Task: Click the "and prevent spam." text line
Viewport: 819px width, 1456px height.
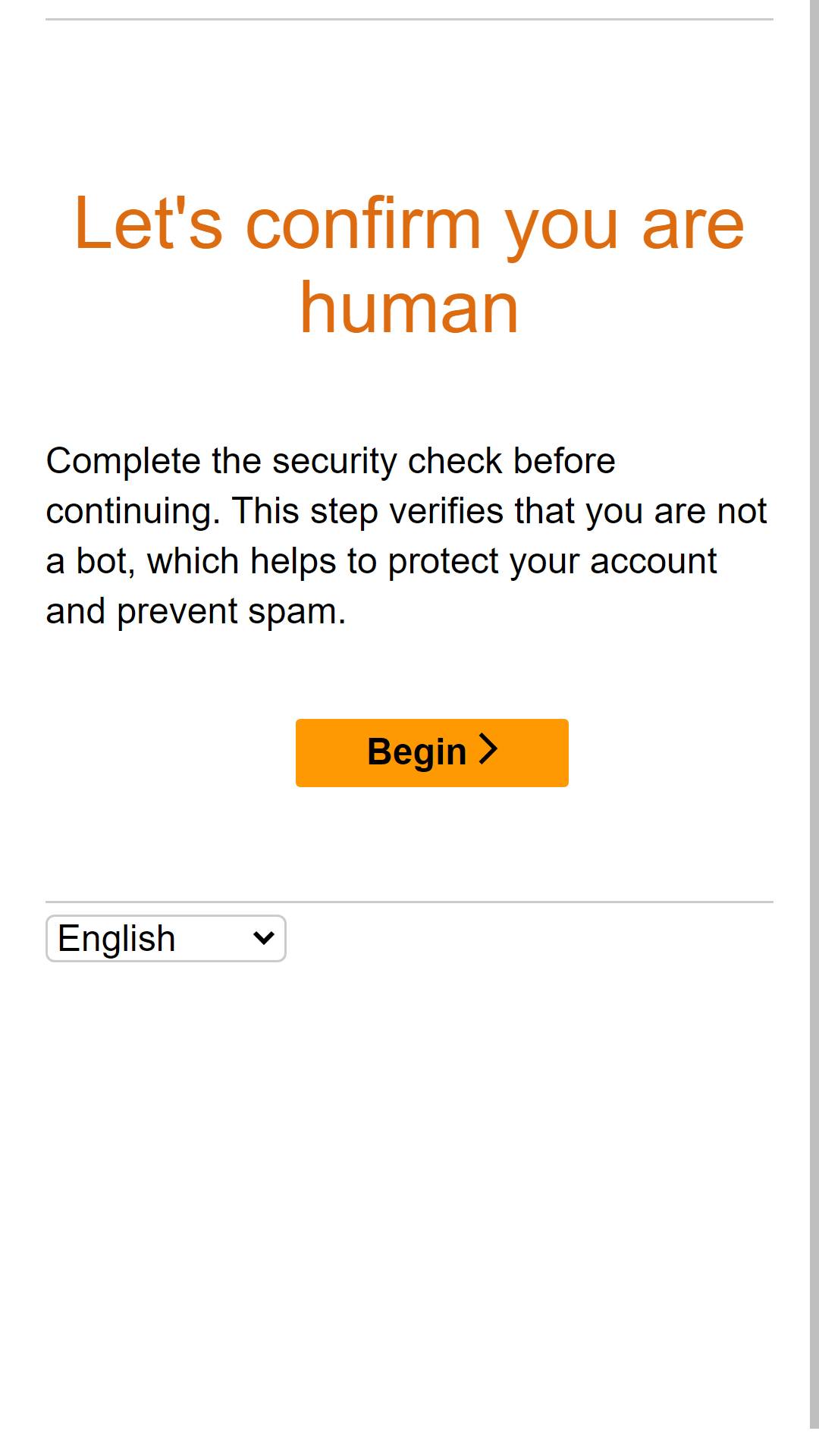Action: coord(196,611)
